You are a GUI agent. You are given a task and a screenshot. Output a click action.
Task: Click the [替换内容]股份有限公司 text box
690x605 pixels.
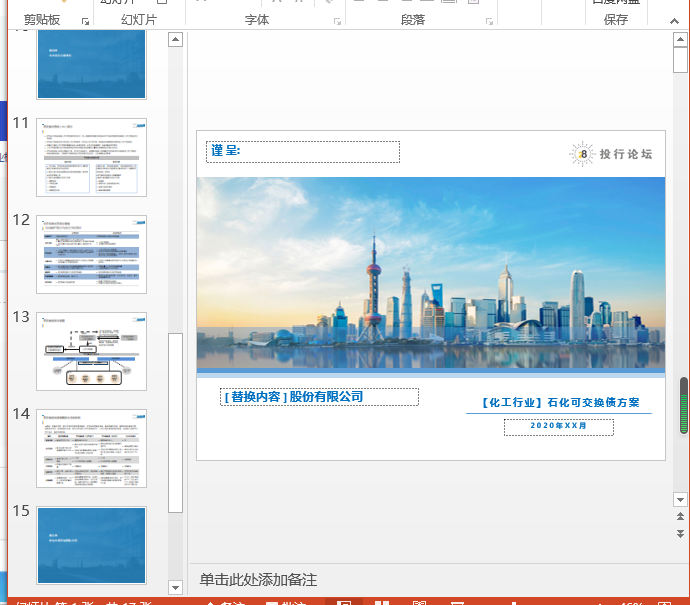point(319,397)
